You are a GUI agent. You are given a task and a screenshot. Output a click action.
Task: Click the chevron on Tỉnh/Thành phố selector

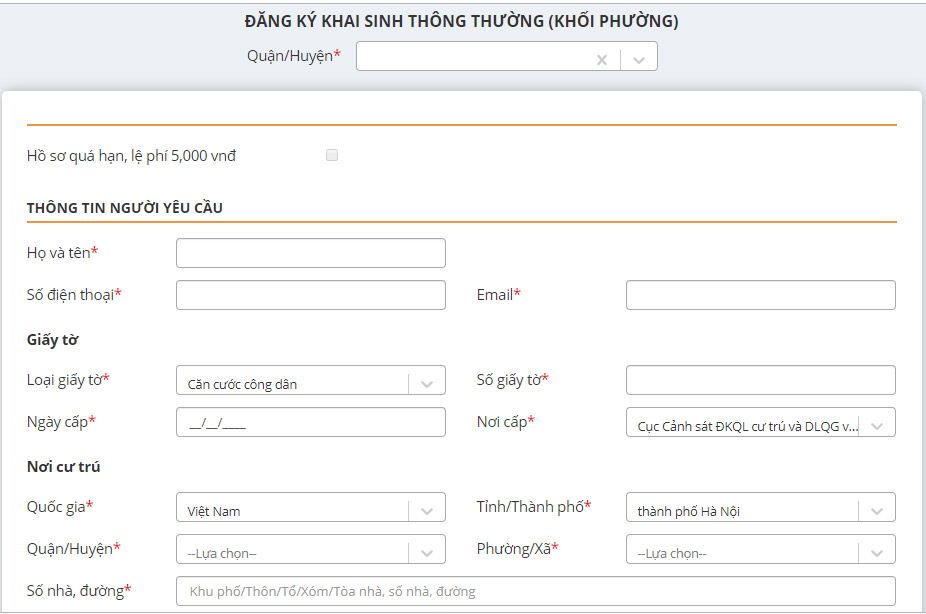point(878,507)
